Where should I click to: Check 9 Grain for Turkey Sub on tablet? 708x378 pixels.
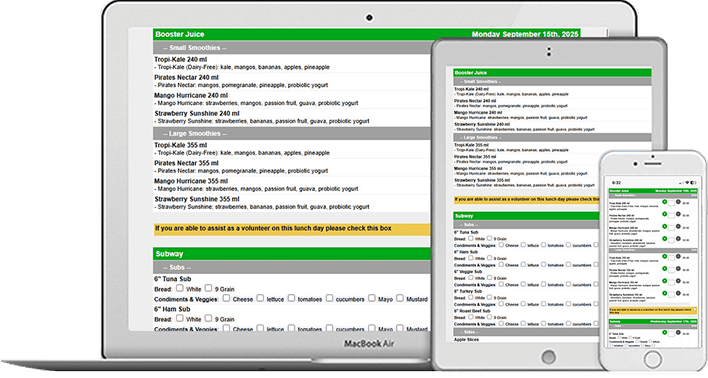[489, 297]
